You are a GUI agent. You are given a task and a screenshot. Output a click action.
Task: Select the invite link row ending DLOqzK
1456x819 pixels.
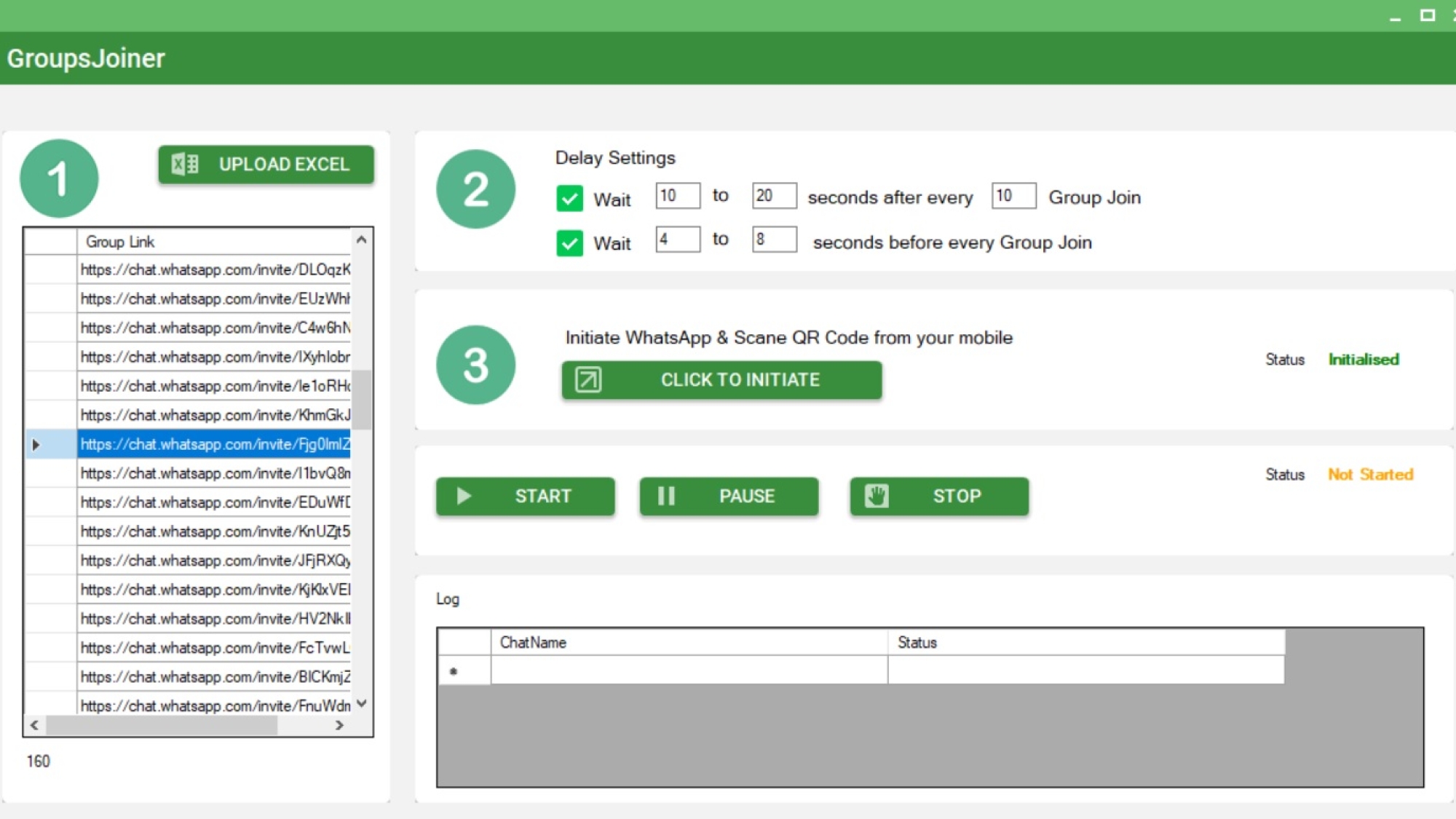click(214, 270)
